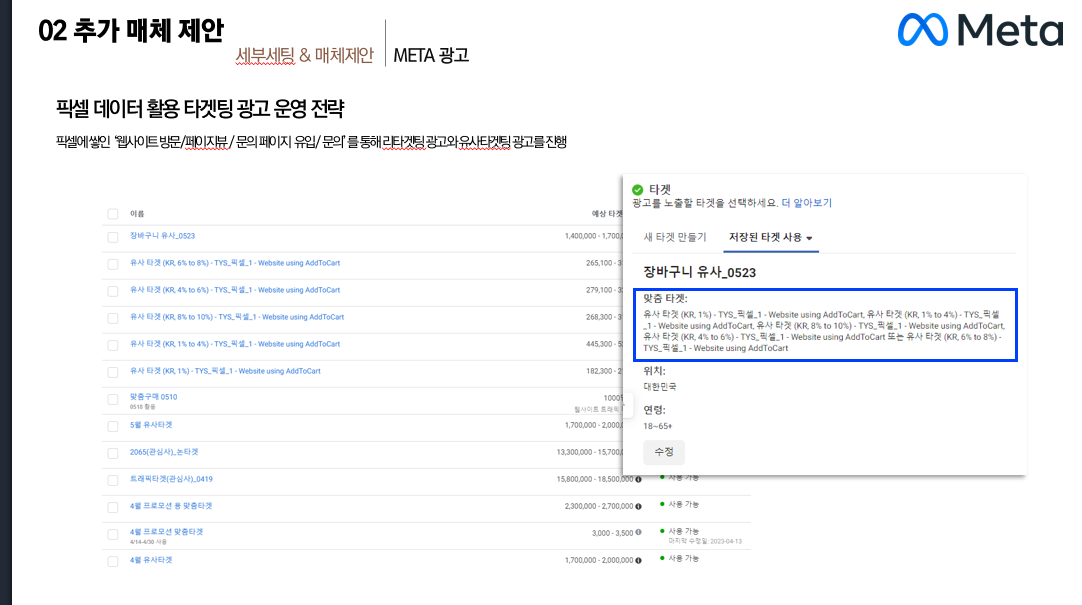Click the size value 3,000 - 3,500
This screenshot has height=605, width=1082.
tap(613, 533)
